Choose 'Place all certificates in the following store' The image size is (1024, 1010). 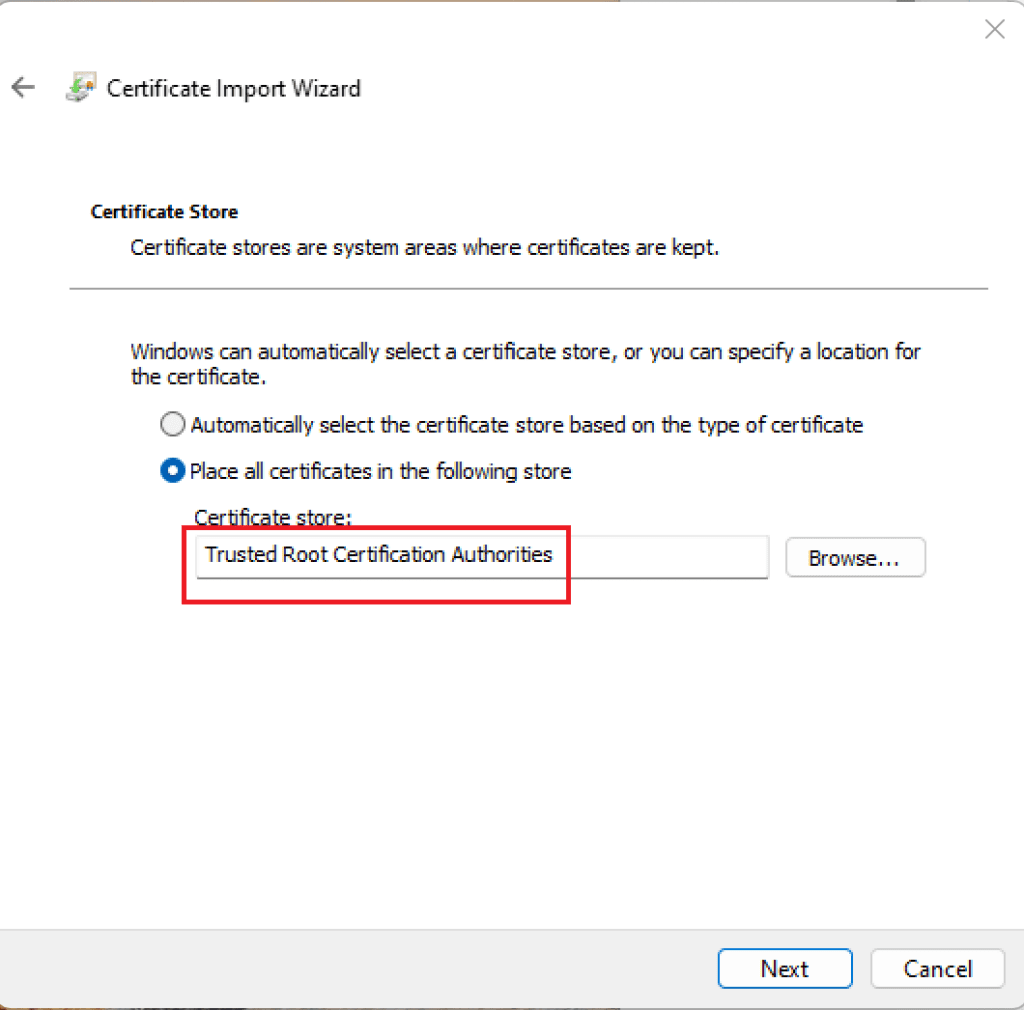[x=172, y=471]
